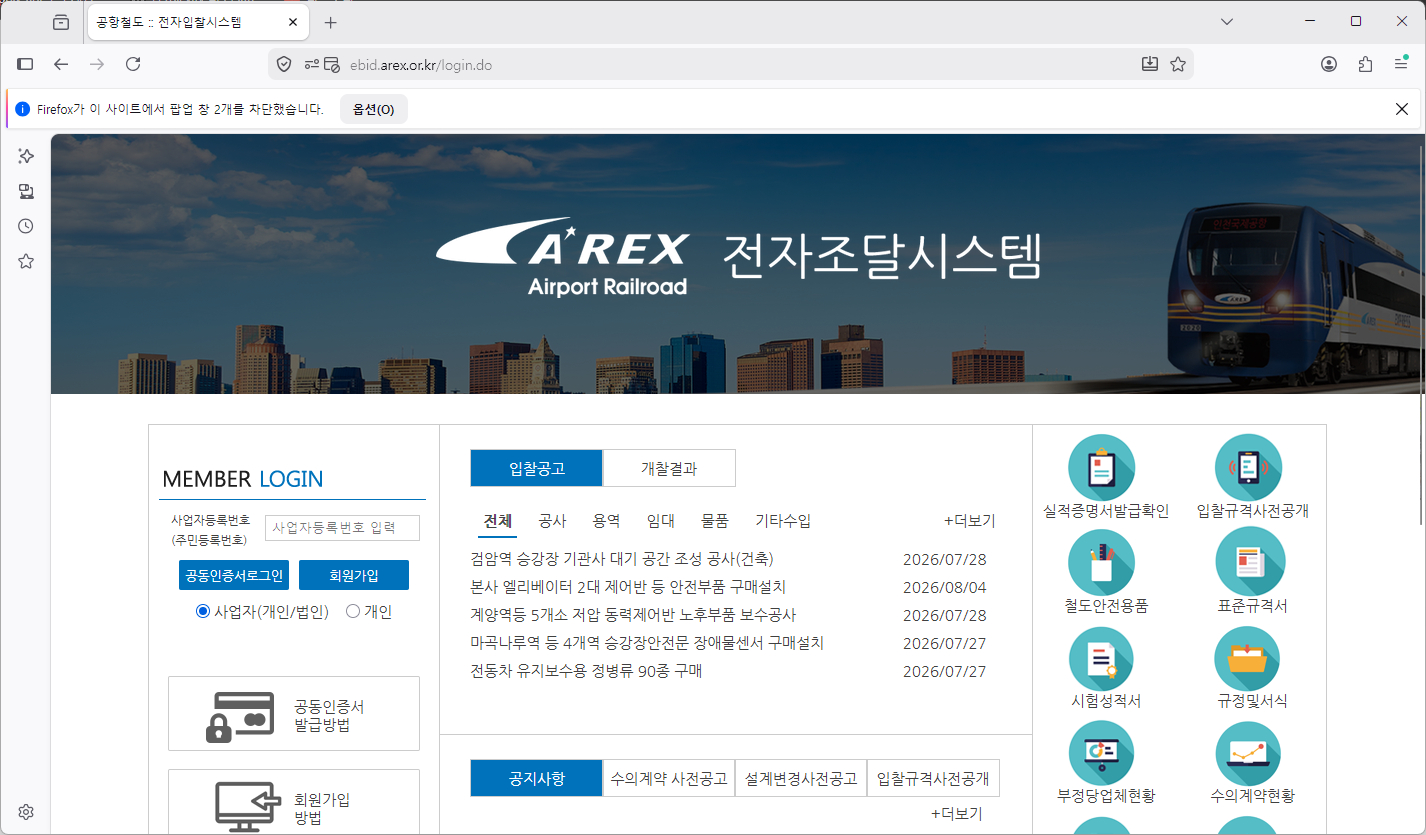Open a new tab with the plus button

click(331, 22)
